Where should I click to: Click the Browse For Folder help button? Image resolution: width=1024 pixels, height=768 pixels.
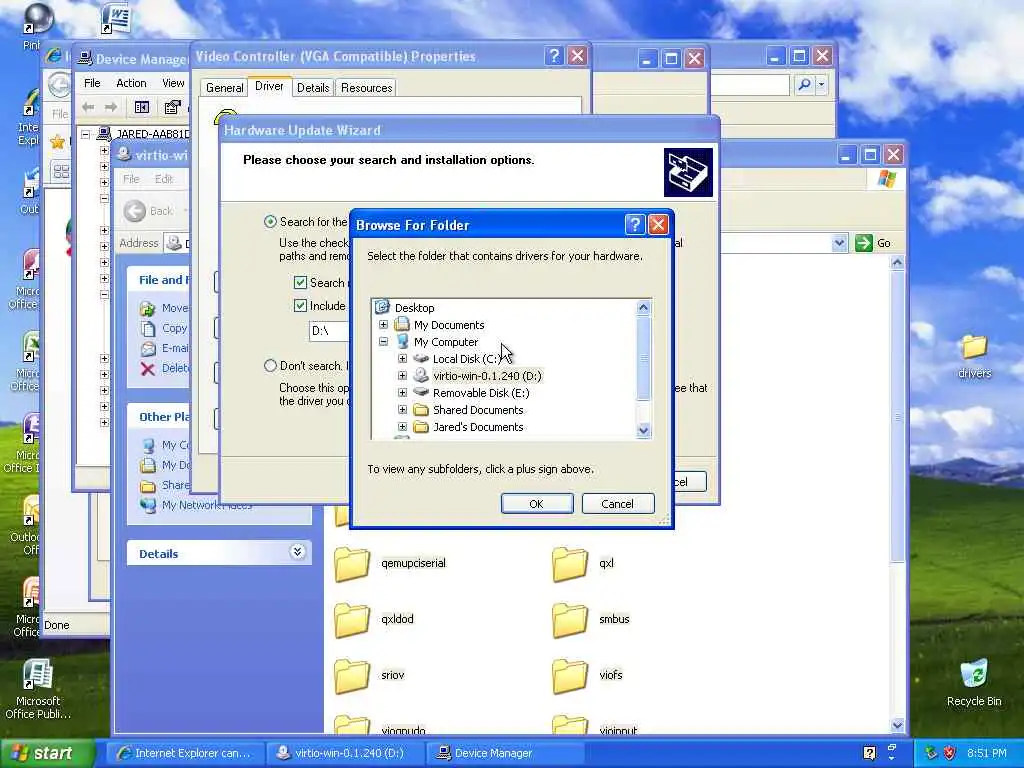click(x=635, y=225)
